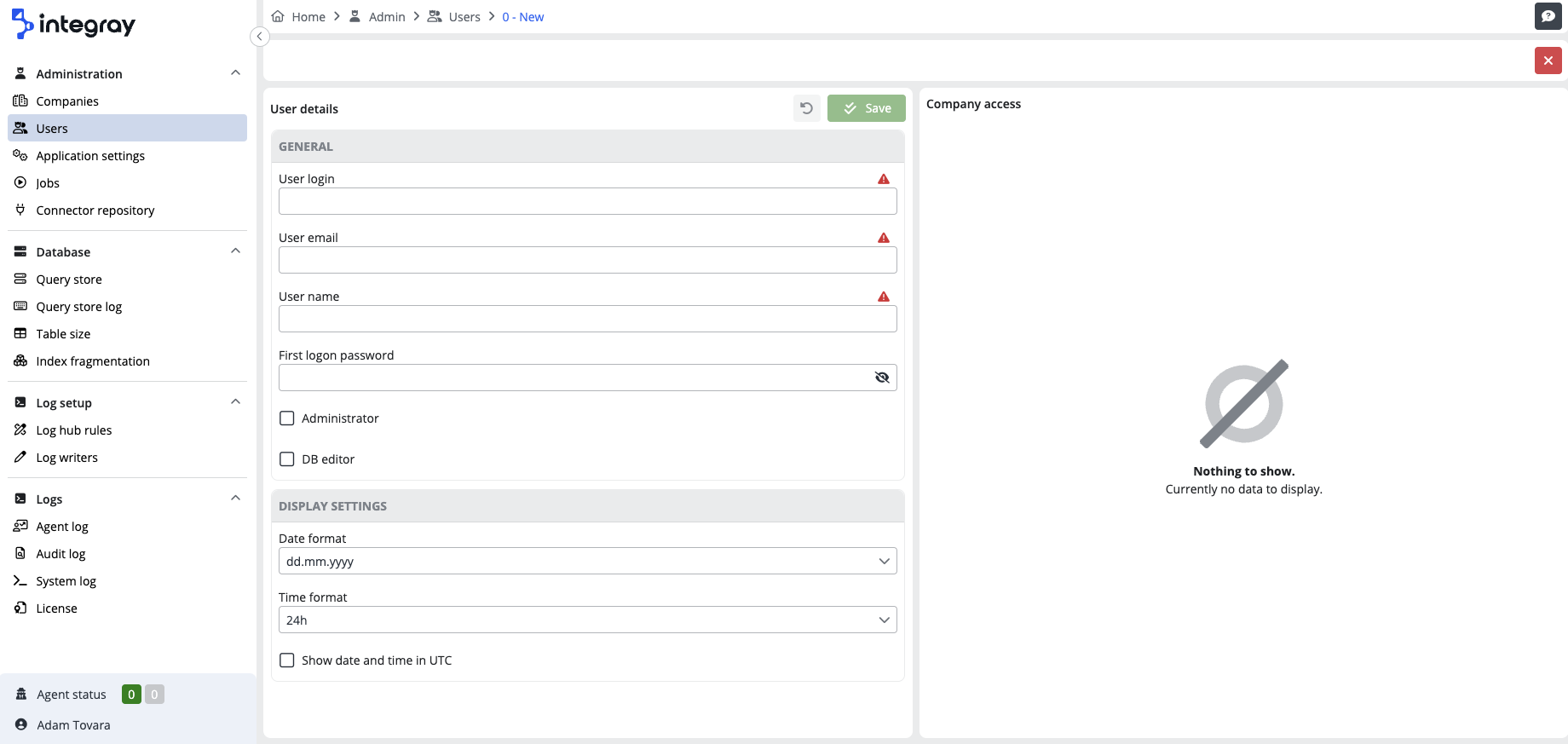Click the Integray logo
The image size is (1568, 744).
[74, 25]
